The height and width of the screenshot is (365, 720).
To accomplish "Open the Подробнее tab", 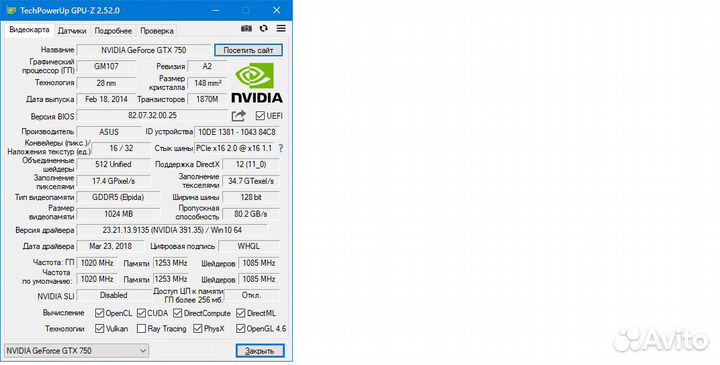I will coord(113,31).
